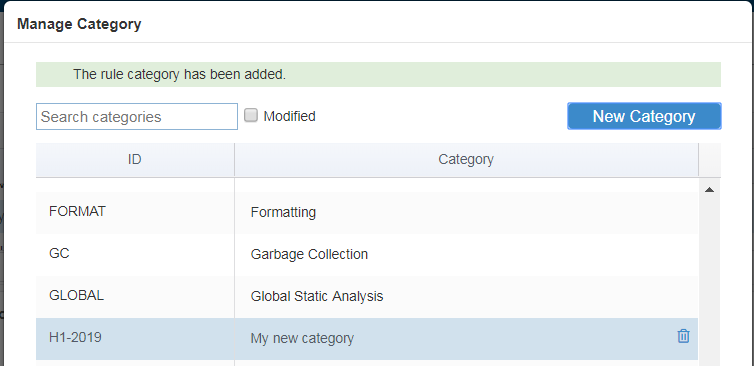Focus the Search categories field
754x366 pixels.
(x=137, y=116)
